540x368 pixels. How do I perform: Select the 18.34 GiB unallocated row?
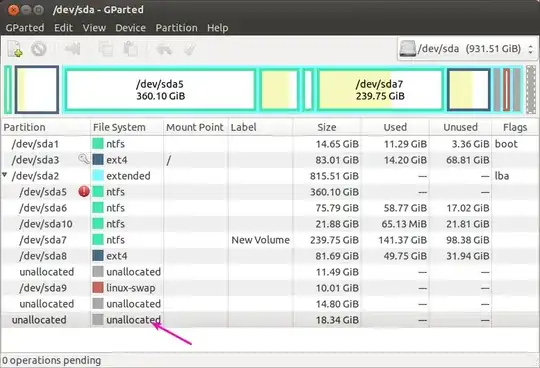(270, 320)
